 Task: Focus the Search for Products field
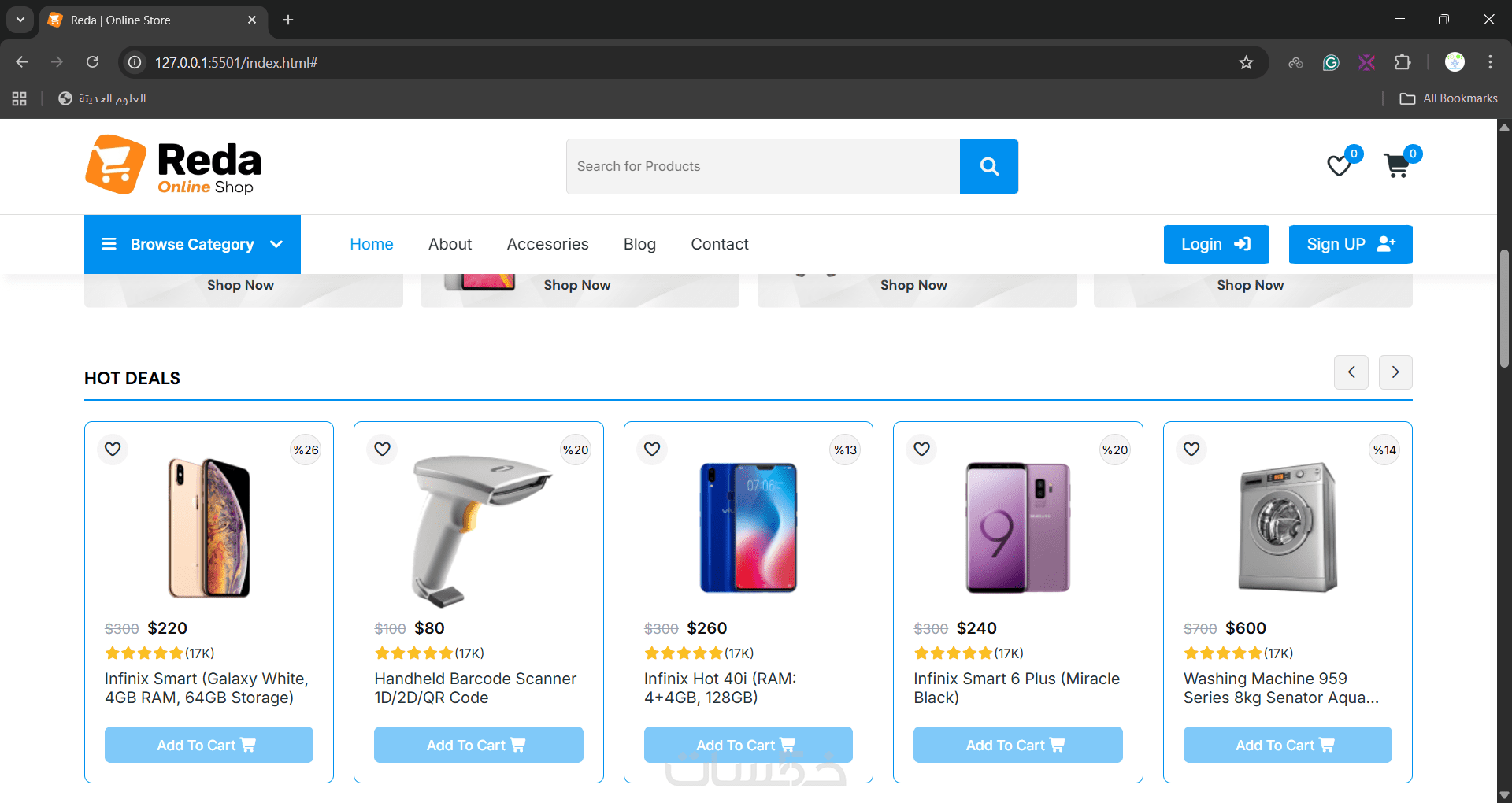(762, 166)
